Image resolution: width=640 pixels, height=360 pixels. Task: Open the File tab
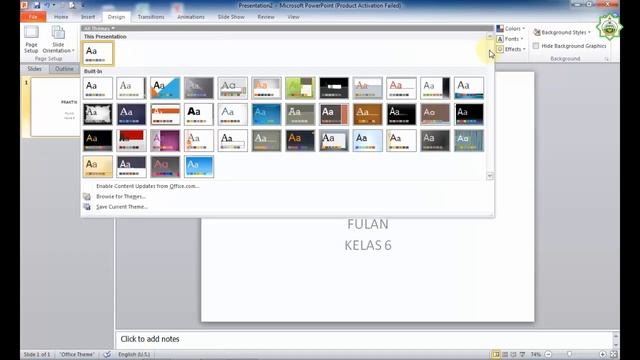tap(33, 17)
